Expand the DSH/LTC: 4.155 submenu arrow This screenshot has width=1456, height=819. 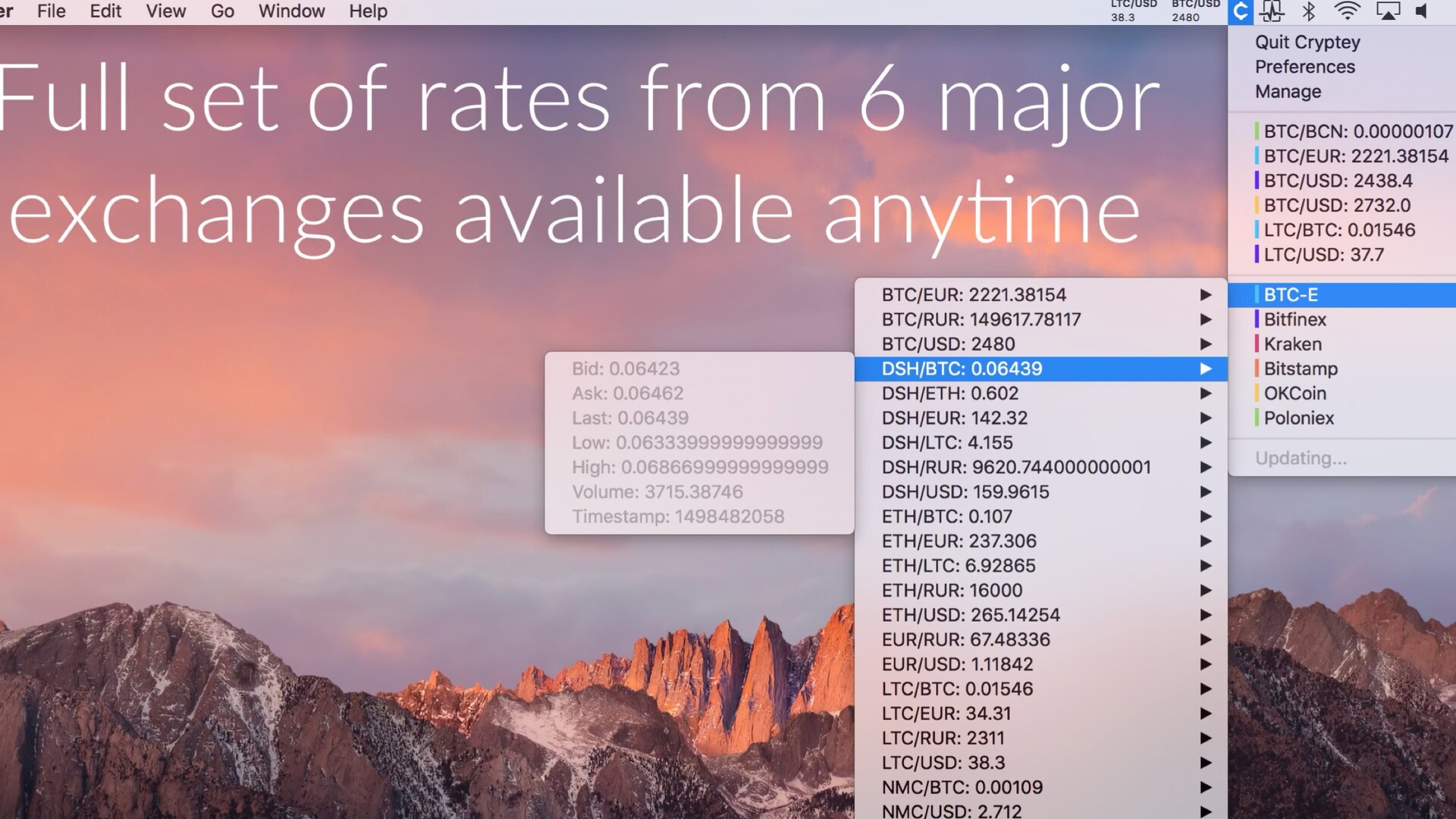click(x=1205, y=443)
